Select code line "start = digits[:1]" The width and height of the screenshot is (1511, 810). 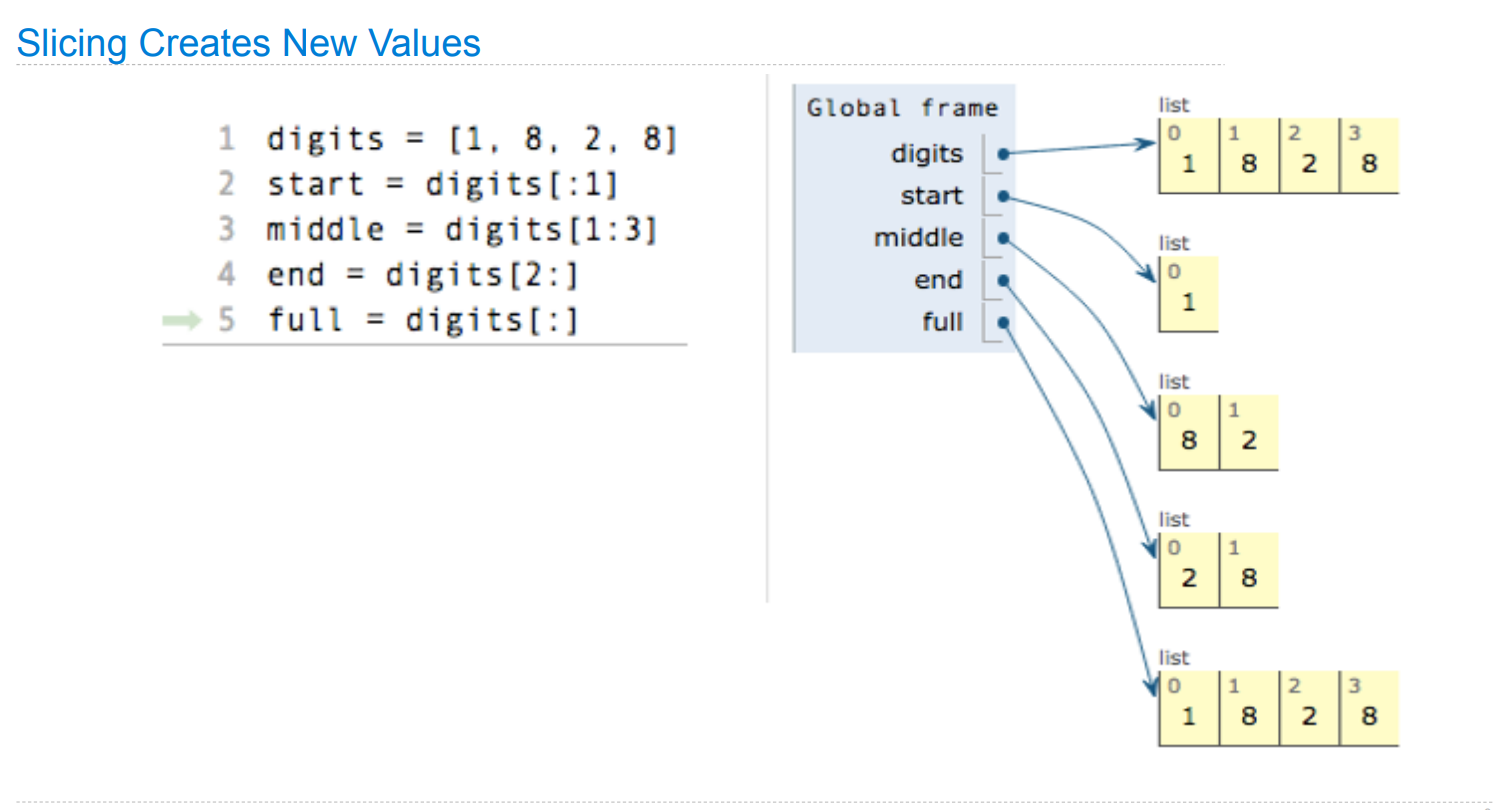click(x=443, y=185)
